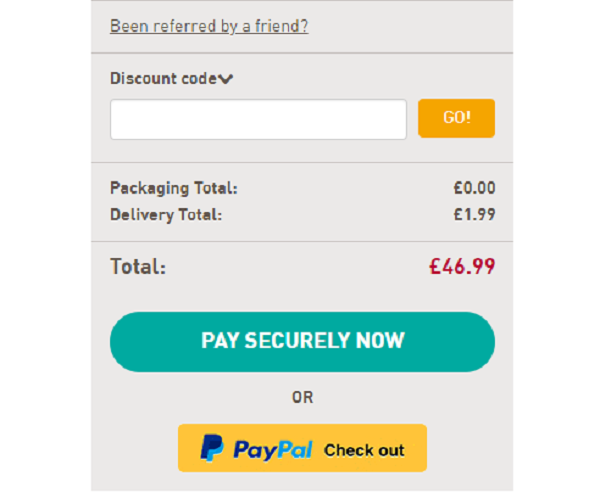Select the Packaging Total label
This screenshot has width=600, height=493.
click(x=174, y=188)
